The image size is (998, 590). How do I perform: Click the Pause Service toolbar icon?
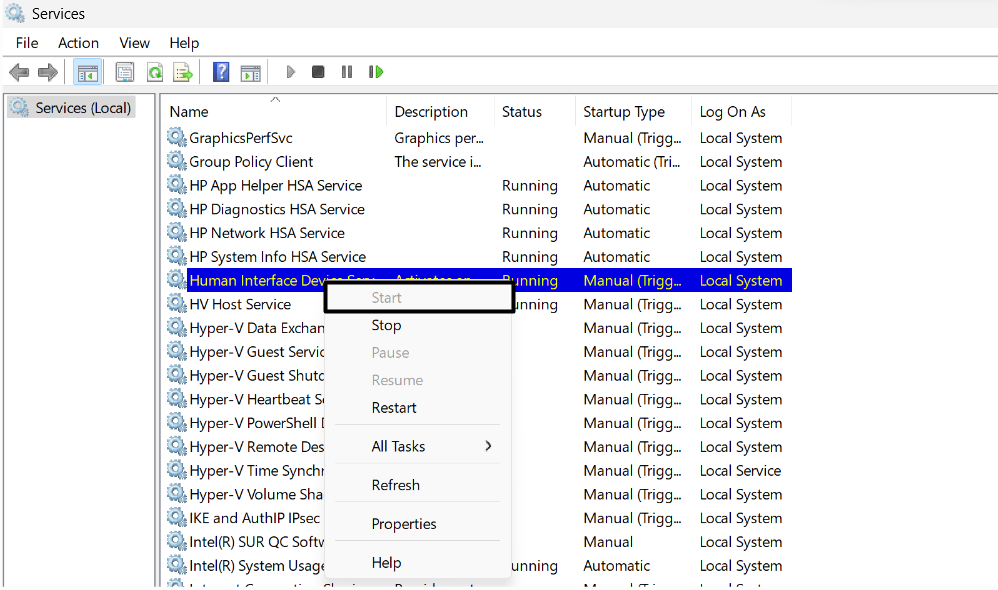point(347,72)
